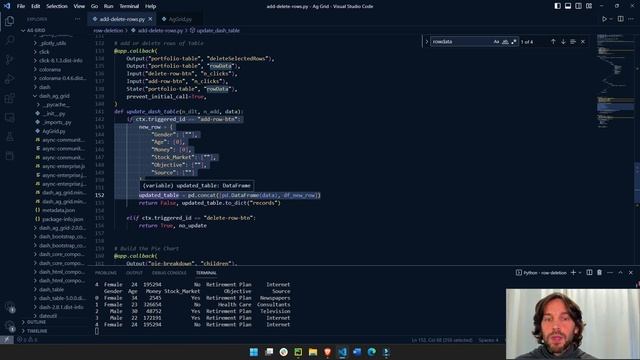Maximize panel size chevron
Image resolution: width=640 pixels, height=360 pixels.
(x=620, y=272)
